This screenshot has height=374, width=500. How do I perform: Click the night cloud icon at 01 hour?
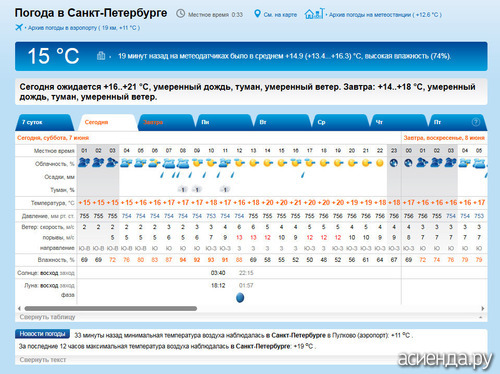coord(84,163)
